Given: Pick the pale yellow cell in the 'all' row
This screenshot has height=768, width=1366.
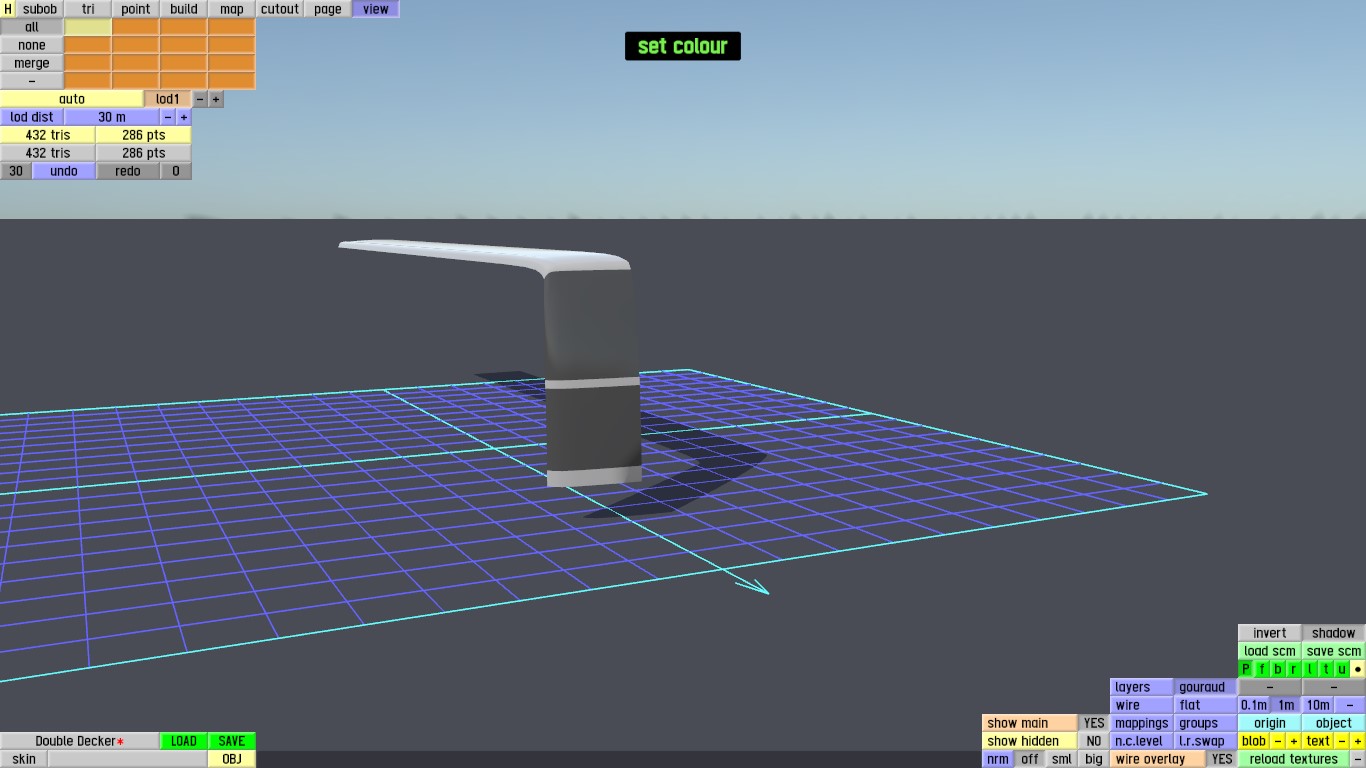Looking at the screenshot, I should [88, 27].
